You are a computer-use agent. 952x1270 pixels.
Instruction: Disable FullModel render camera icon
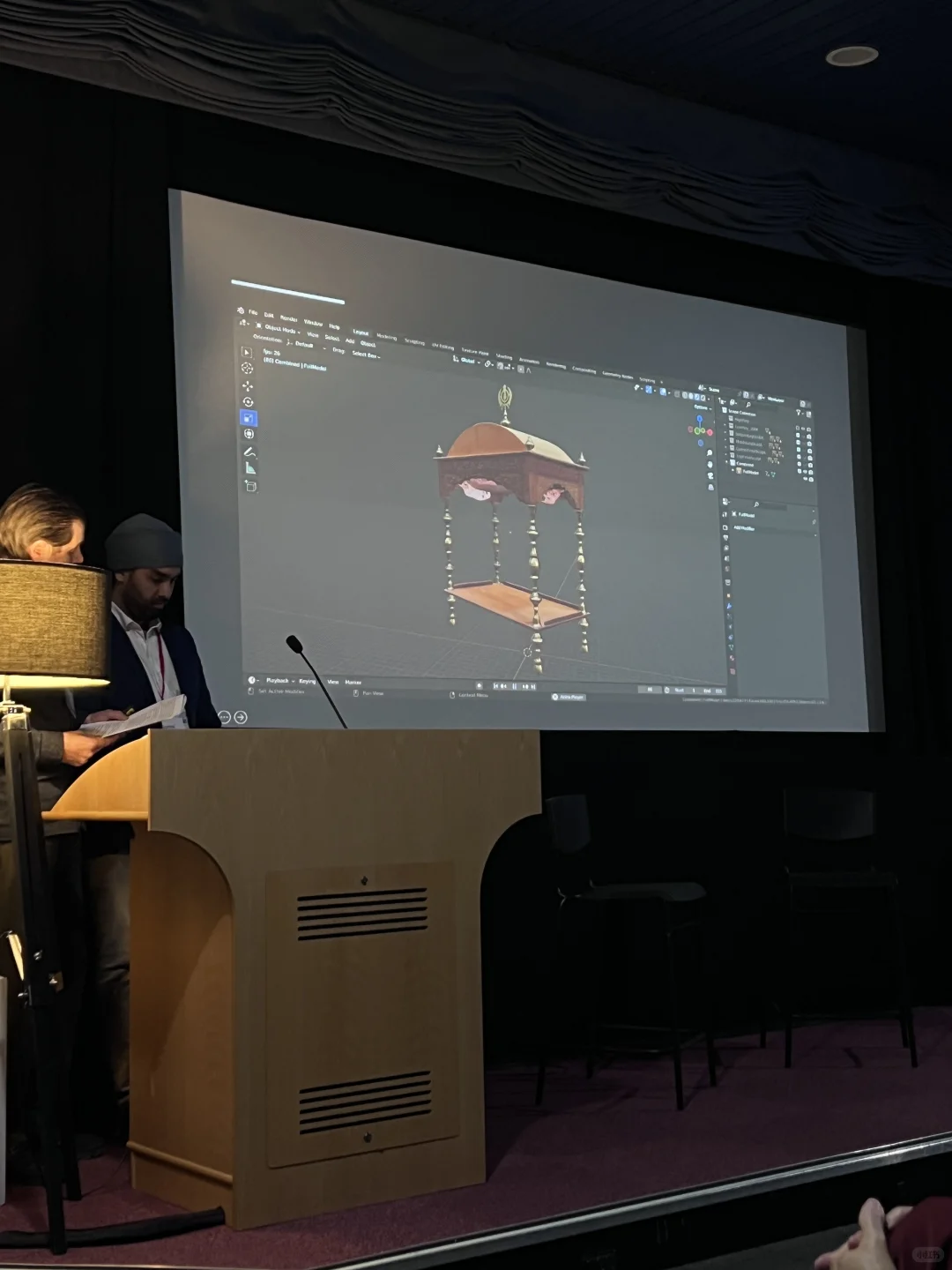[811, 479]
